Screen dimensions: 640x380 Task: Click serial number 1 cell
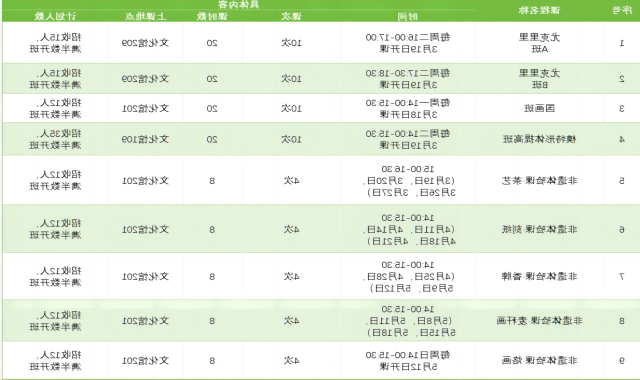(x=622, y=43)
